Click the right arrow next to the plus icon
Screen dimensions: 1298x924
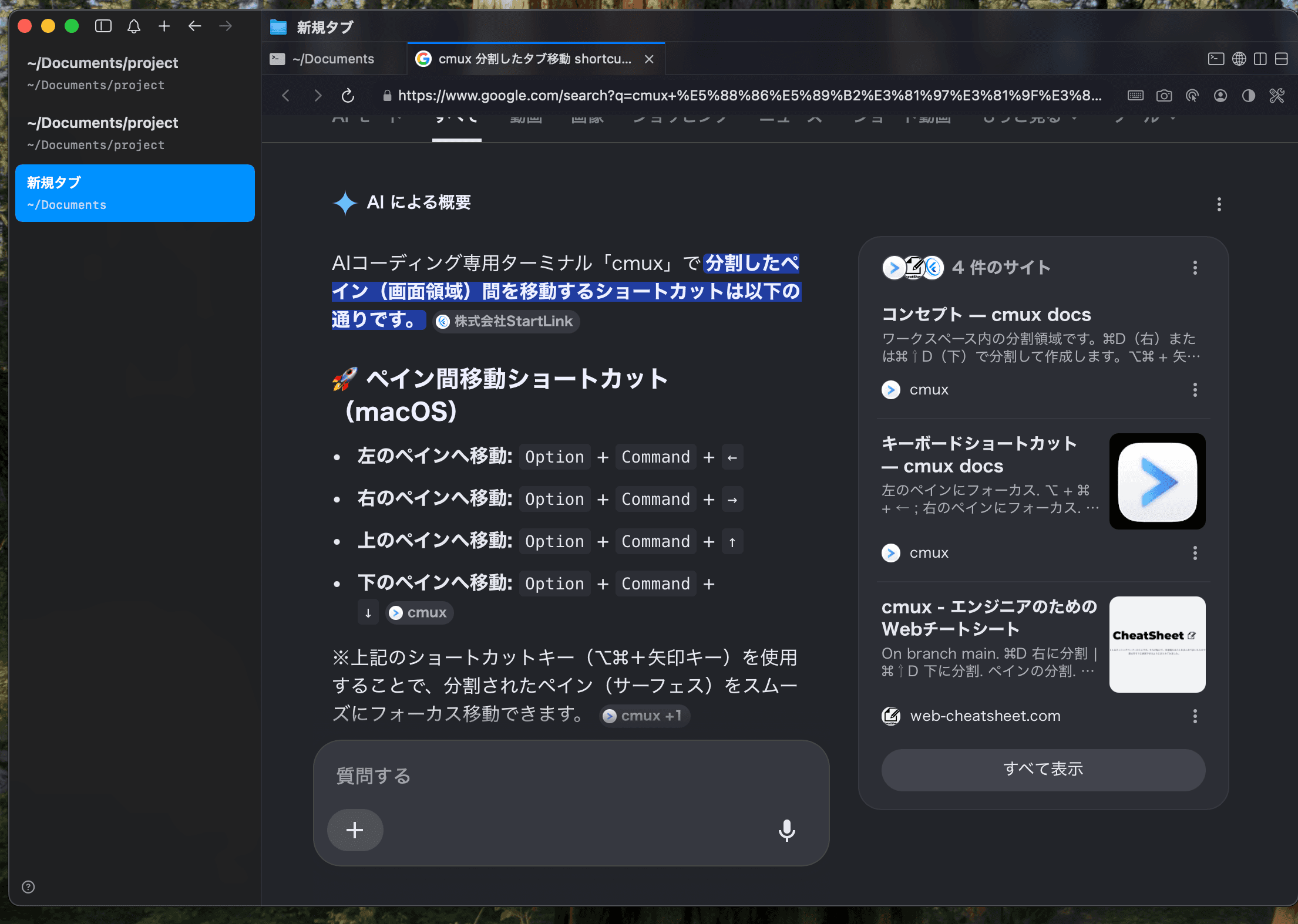[x=226, y=26]
